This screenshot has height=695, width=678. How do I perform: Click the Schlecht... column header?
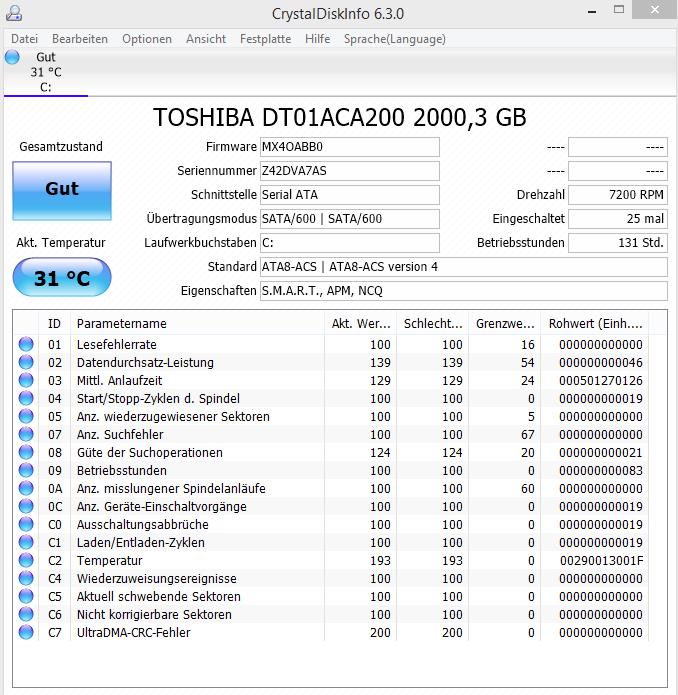pos(433,324)
